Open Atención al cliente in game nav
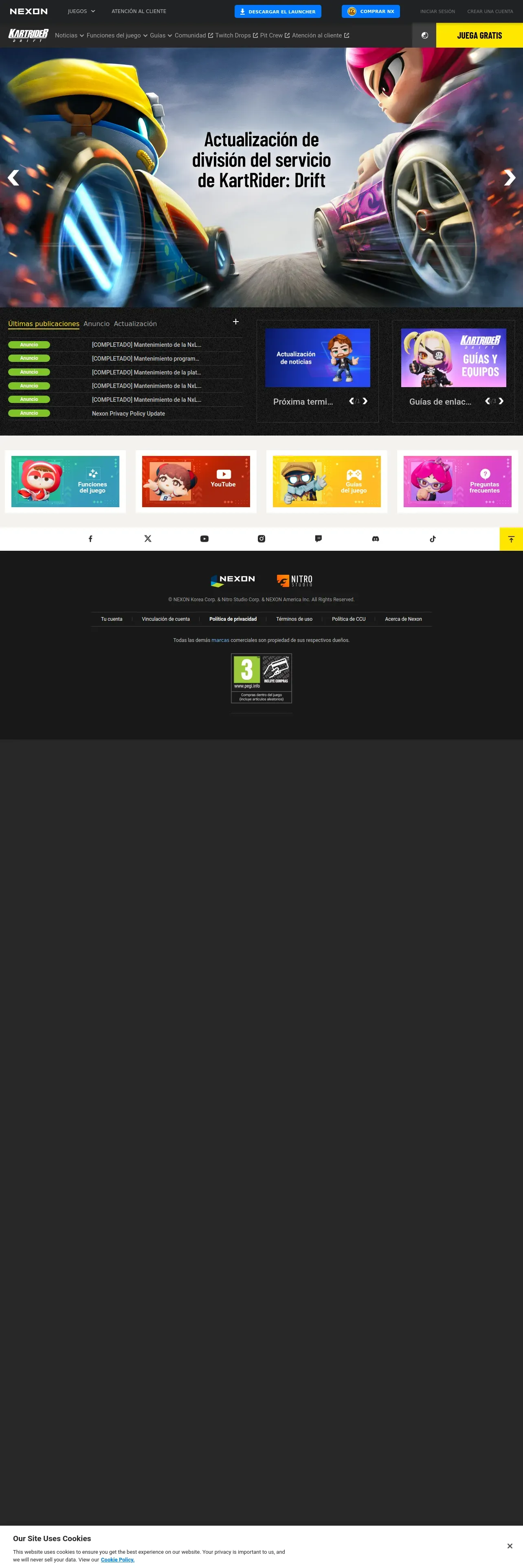The height and width of the screenshot is (1568, 523). tap(320, 35)
